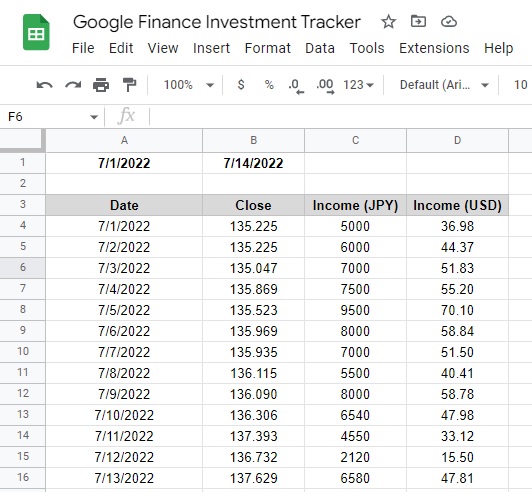Star the Google Finance Investment Tracker document
This screenshot has height=492, width=532.
(388, 22)
